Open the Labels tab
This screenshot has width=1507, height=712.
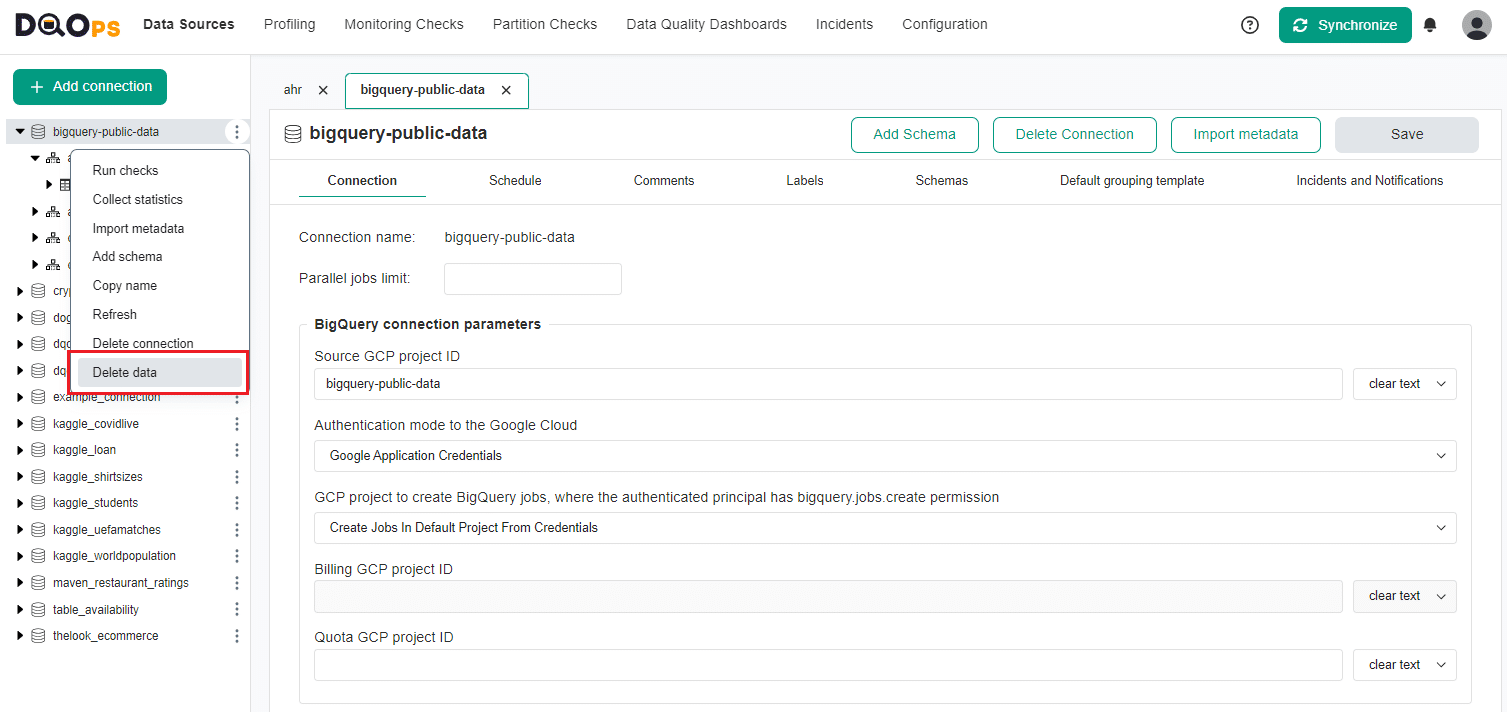[805, 181]
